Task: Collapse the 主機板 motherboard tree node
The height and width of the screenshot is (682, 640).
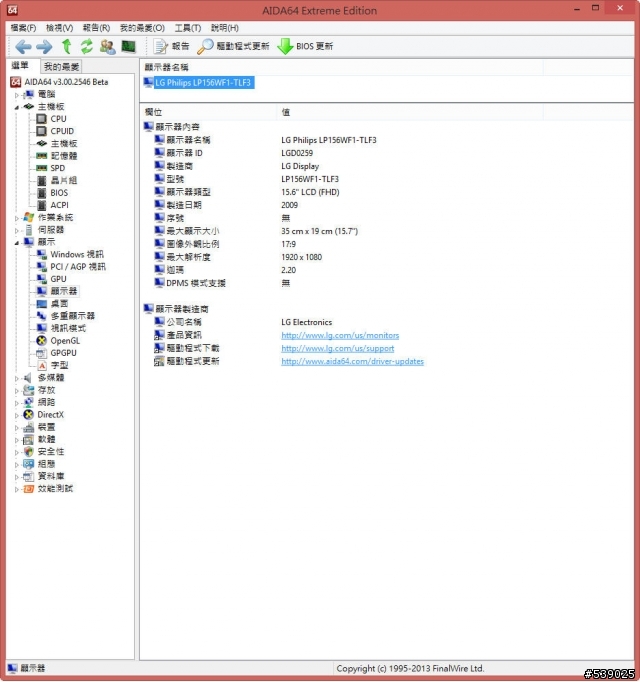Action: pyautogui.click(x=17, y=107)
